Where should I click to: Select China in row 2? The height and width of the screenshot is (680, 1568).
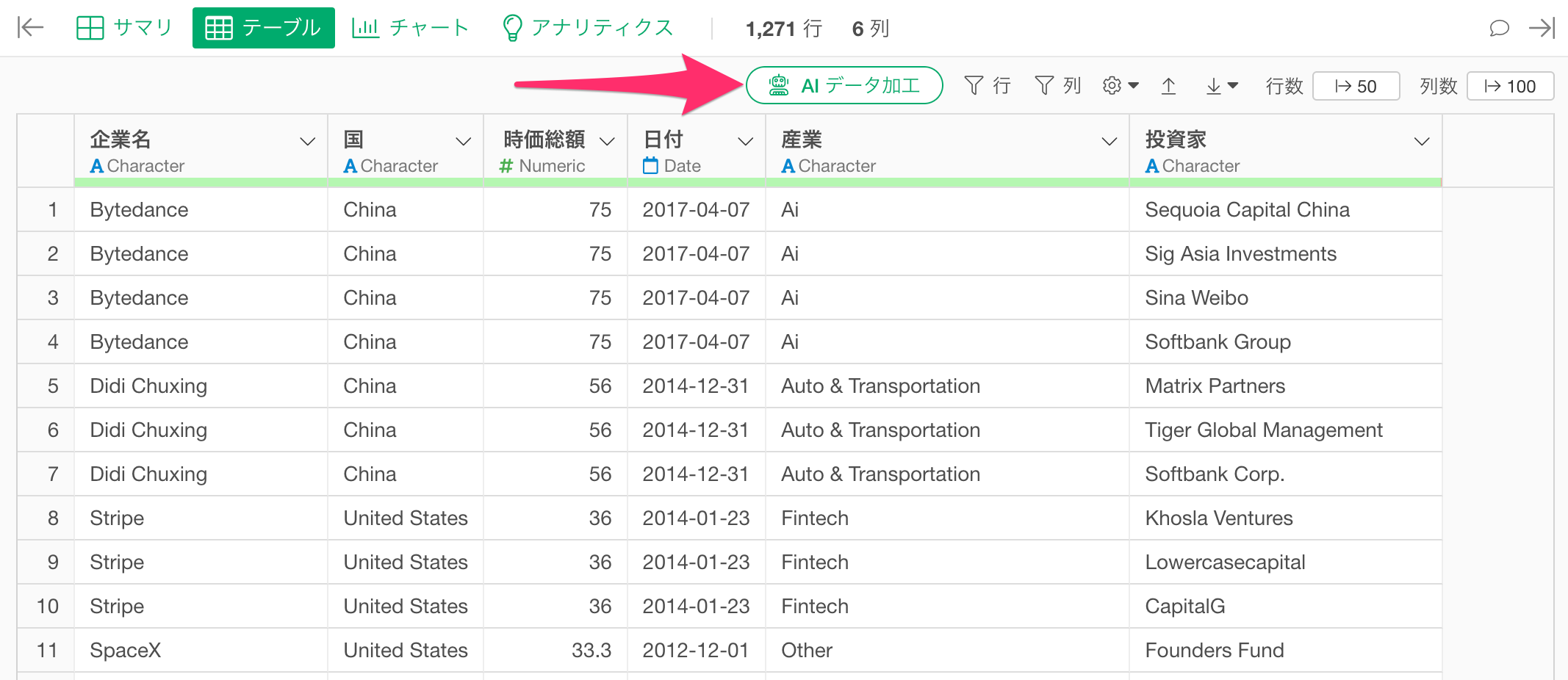[x=406, y=253]
